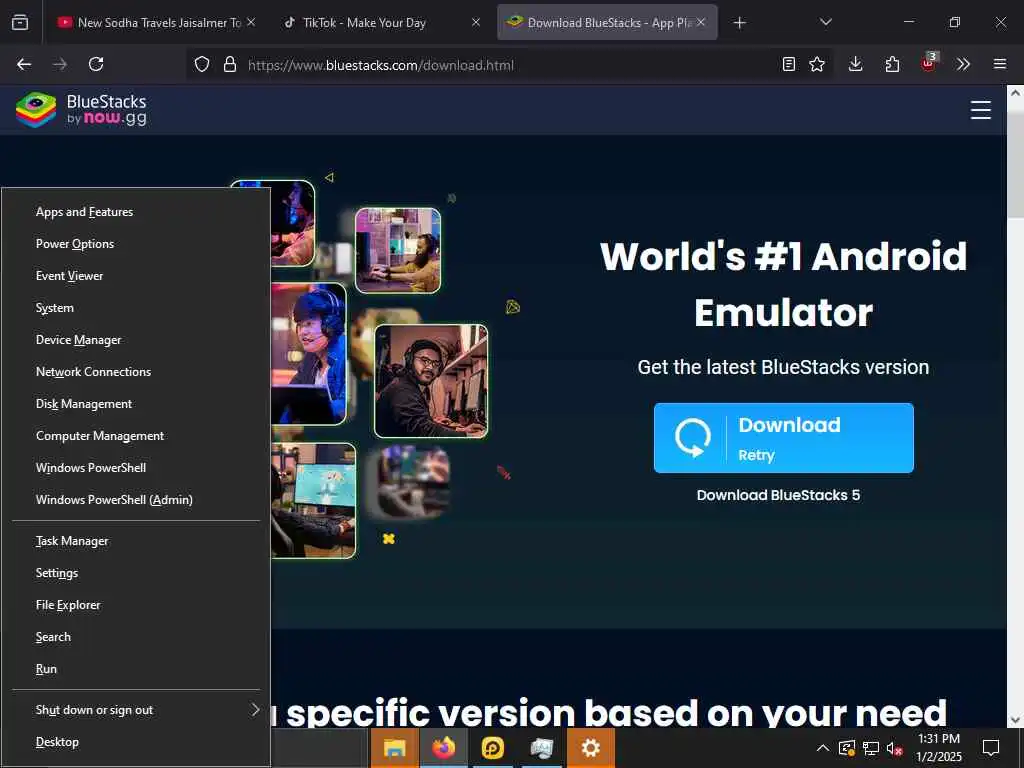Go back to the previous page
The width and height of the screenshot is (1024, 768).
pyautogui.click(x=24, y=64)
